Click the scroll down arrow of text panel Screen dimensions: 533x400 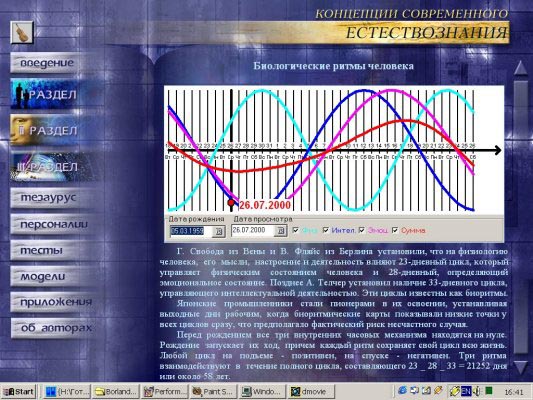click(x=520, y=368)
